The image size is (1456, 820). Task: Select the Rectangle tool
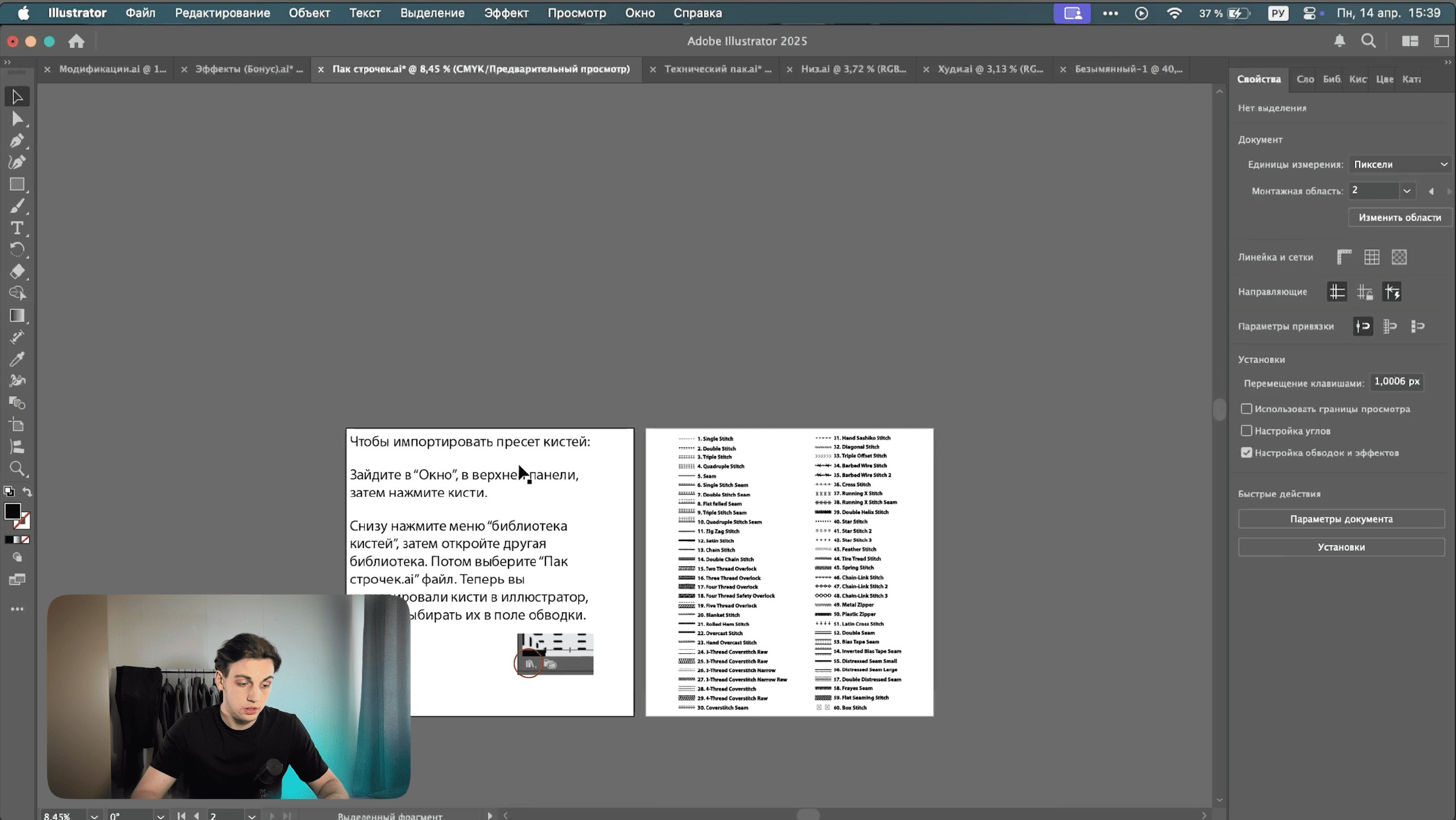coord(17,184)
